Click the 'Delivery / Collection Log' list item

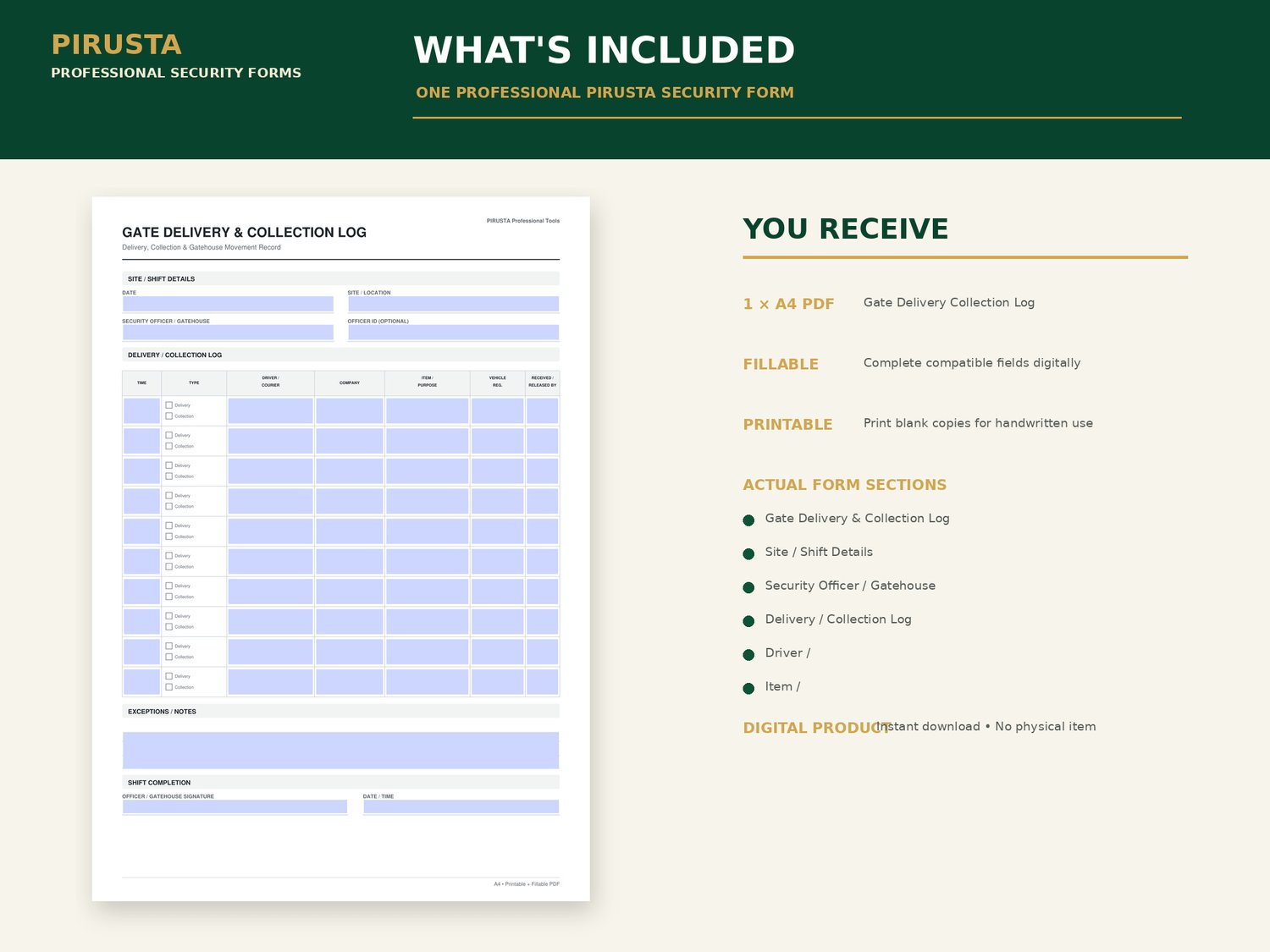tap(838, 619)
